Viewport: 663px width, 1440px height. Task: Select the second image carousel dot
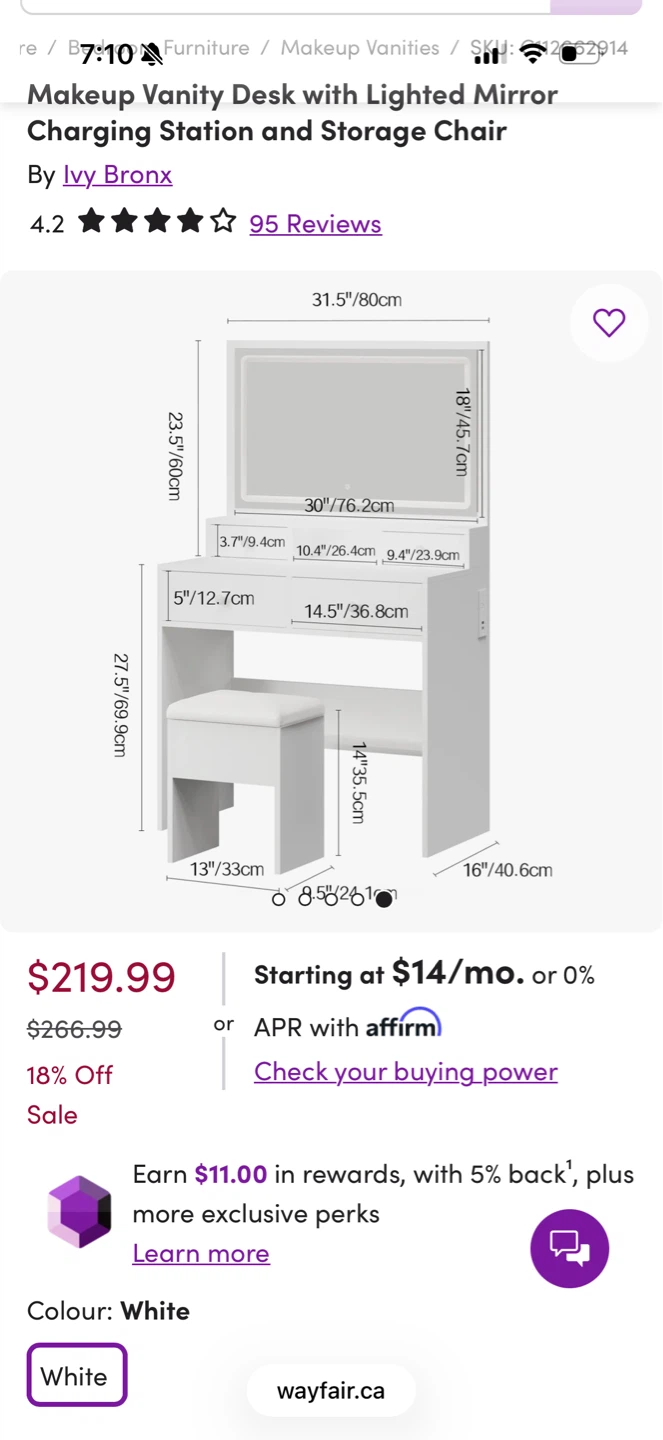305,899
